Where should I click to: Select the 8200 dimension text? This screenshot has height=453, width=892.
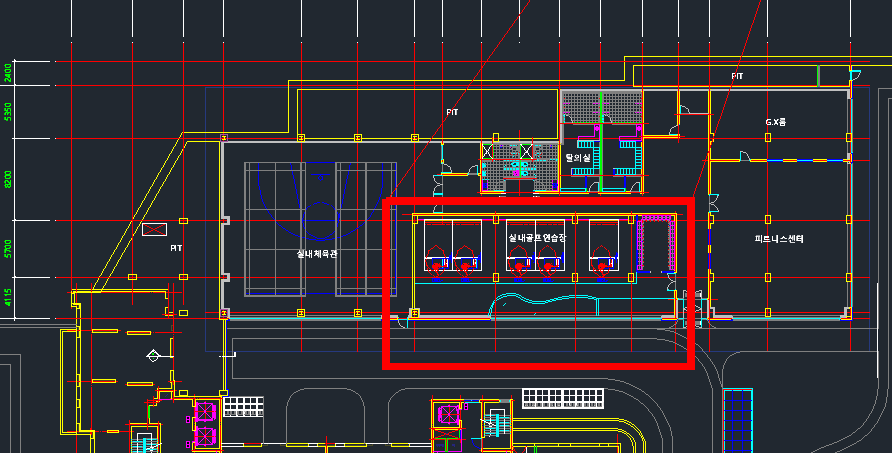pyautogui.click(x=8, y=179)
